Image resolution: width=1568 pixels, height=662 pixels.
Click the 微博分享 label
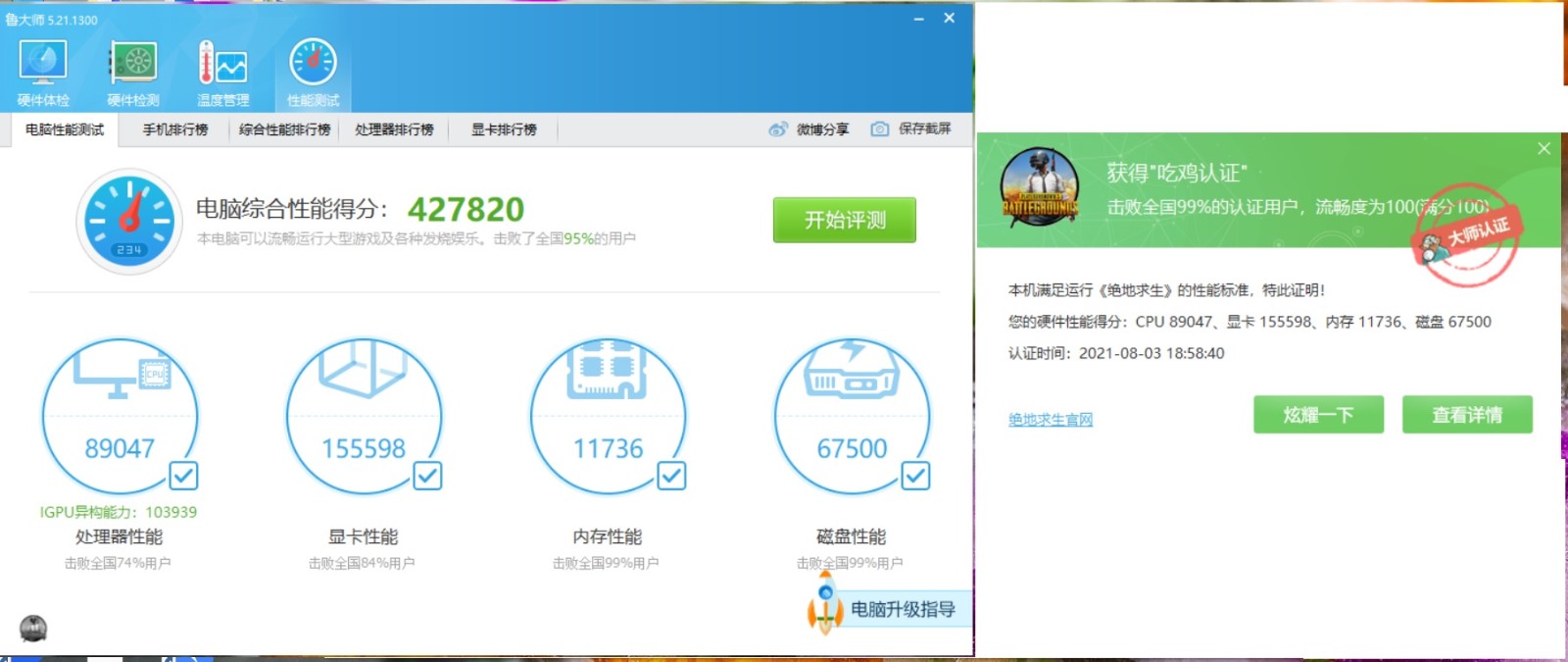click(822, 129)
